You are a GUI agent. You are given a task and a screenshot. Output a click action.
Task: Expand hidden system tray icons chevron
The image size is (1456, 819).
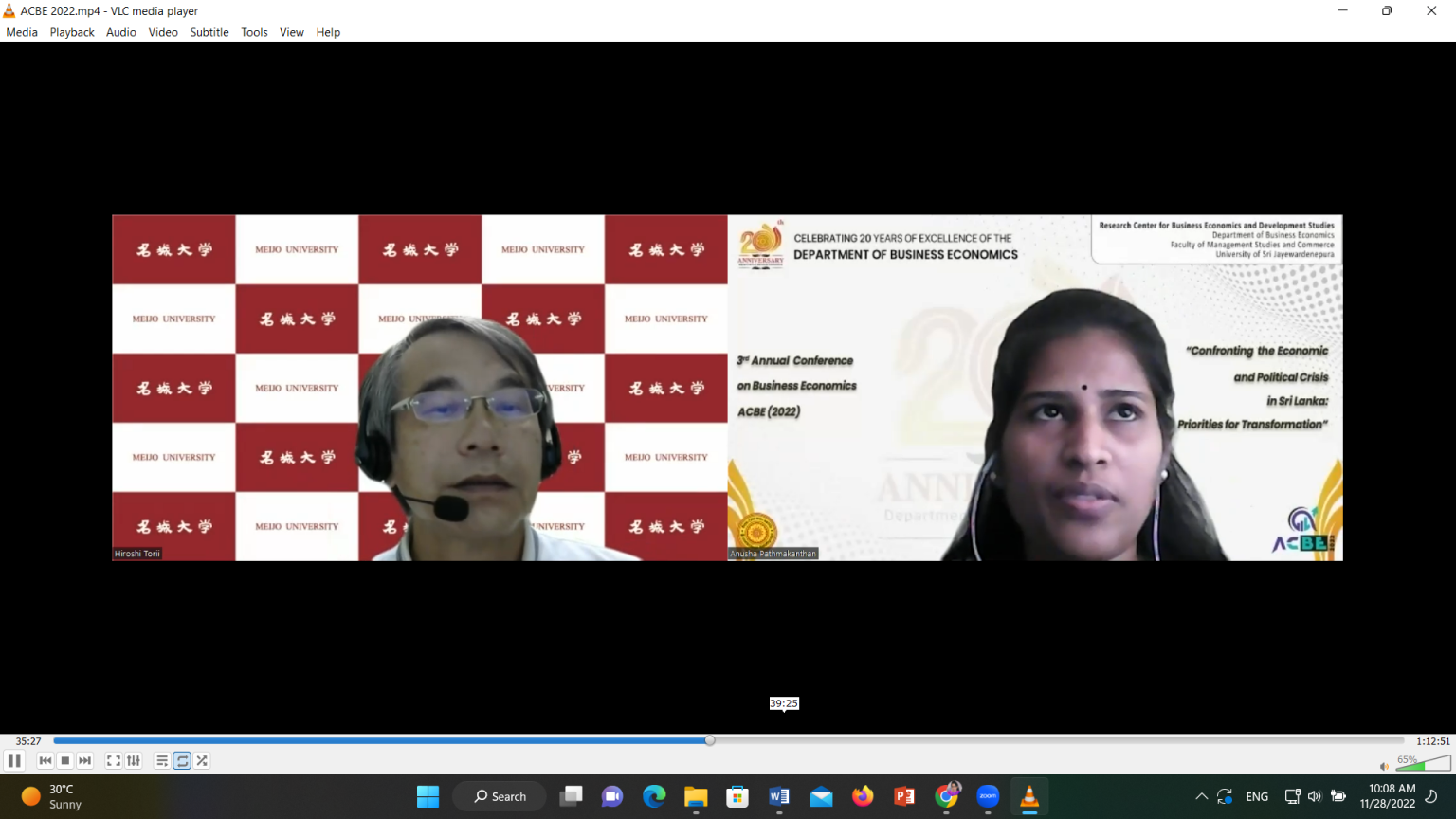coord(1201,796)
